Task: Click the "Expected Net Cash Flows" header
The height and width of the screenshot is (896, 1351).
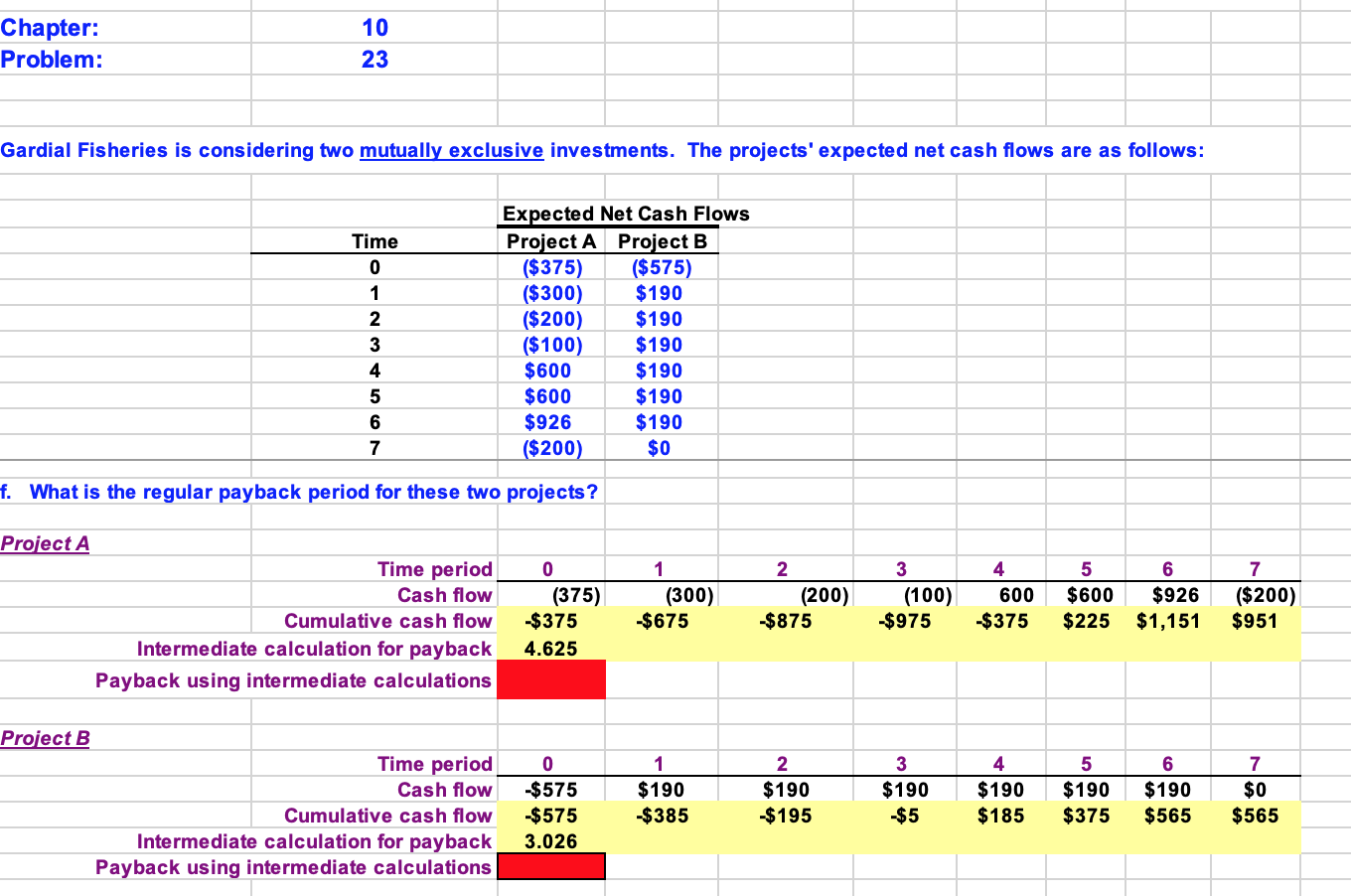Action: pyautogui.click(x=627, y=214)
